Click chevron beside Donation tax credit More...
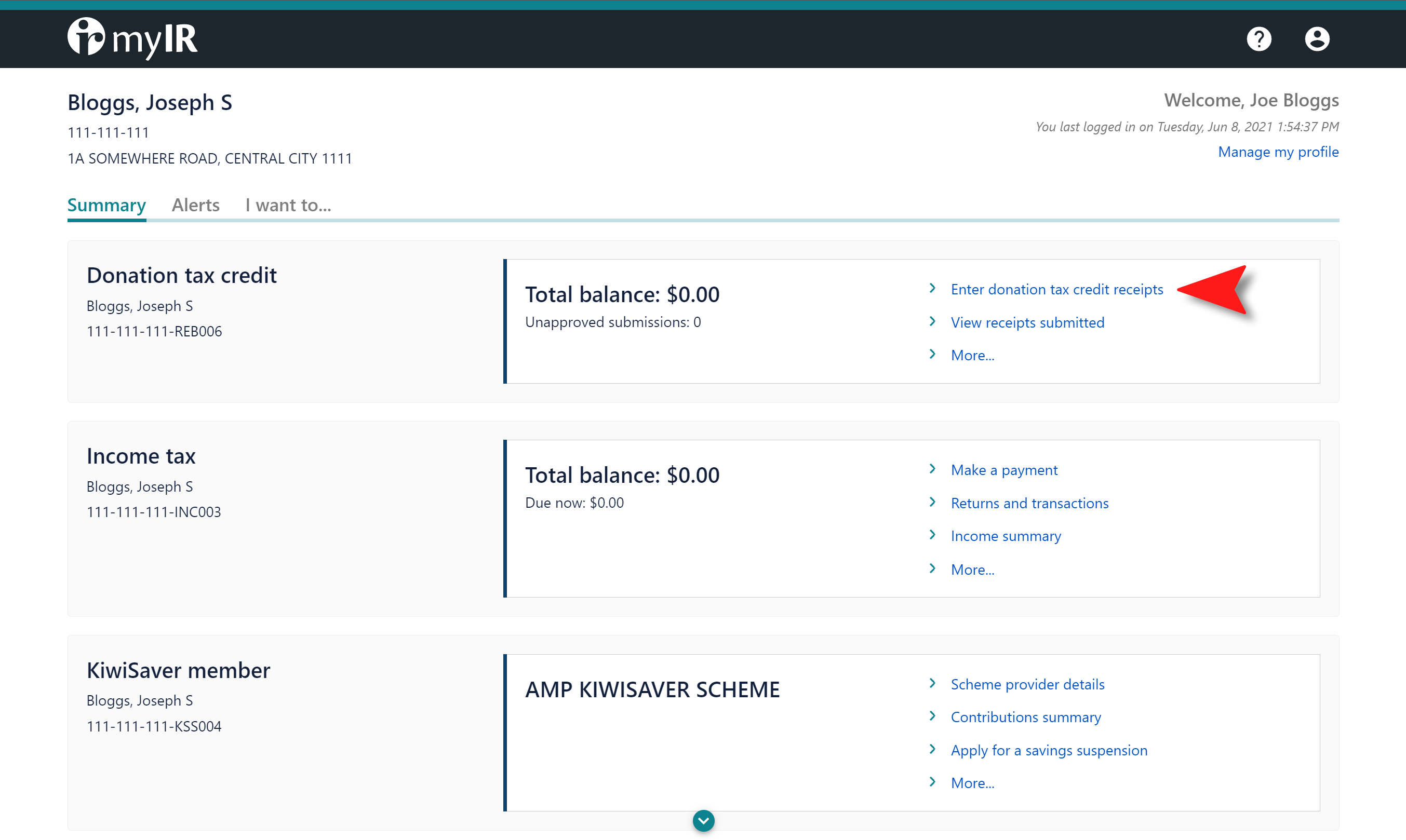The height and width of the screenshot is (840, 1406). (x=932, y=355)
